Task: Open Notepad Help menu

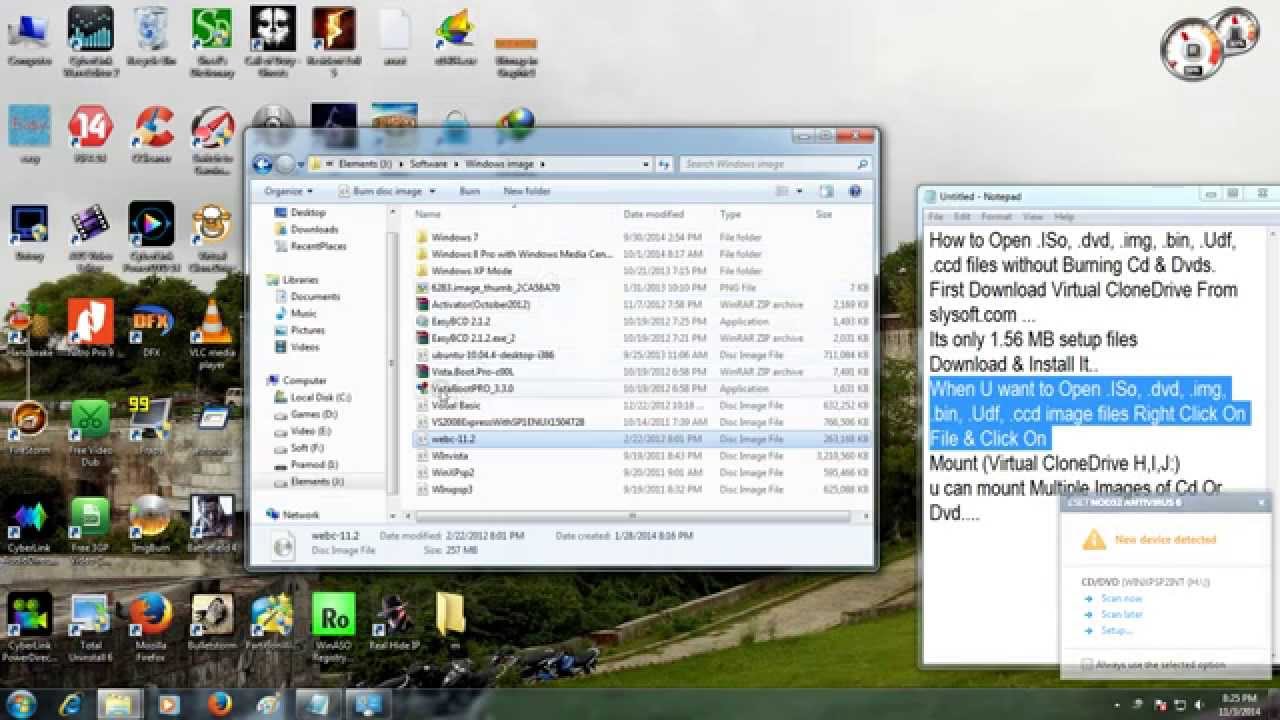Action: (x=1064, y=217)
